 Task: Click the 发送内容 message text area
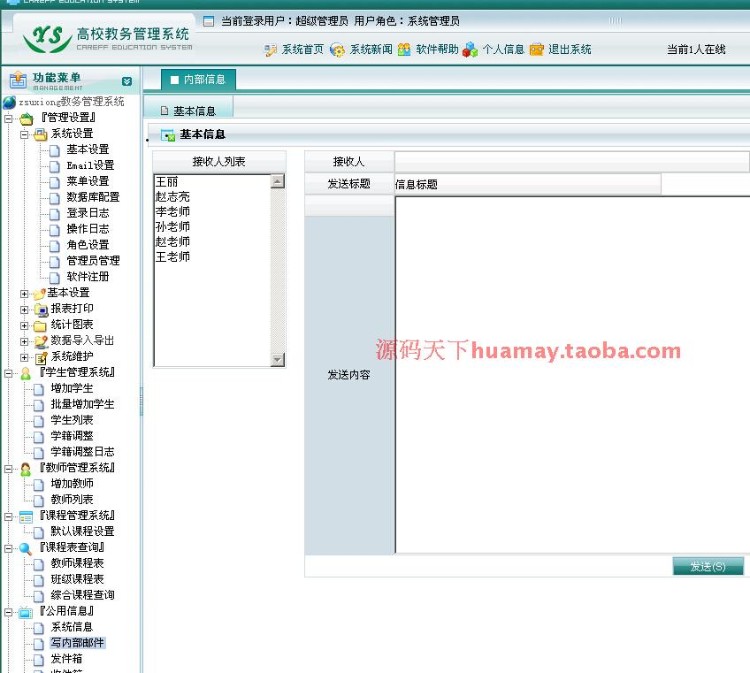(x=573, y=375)
